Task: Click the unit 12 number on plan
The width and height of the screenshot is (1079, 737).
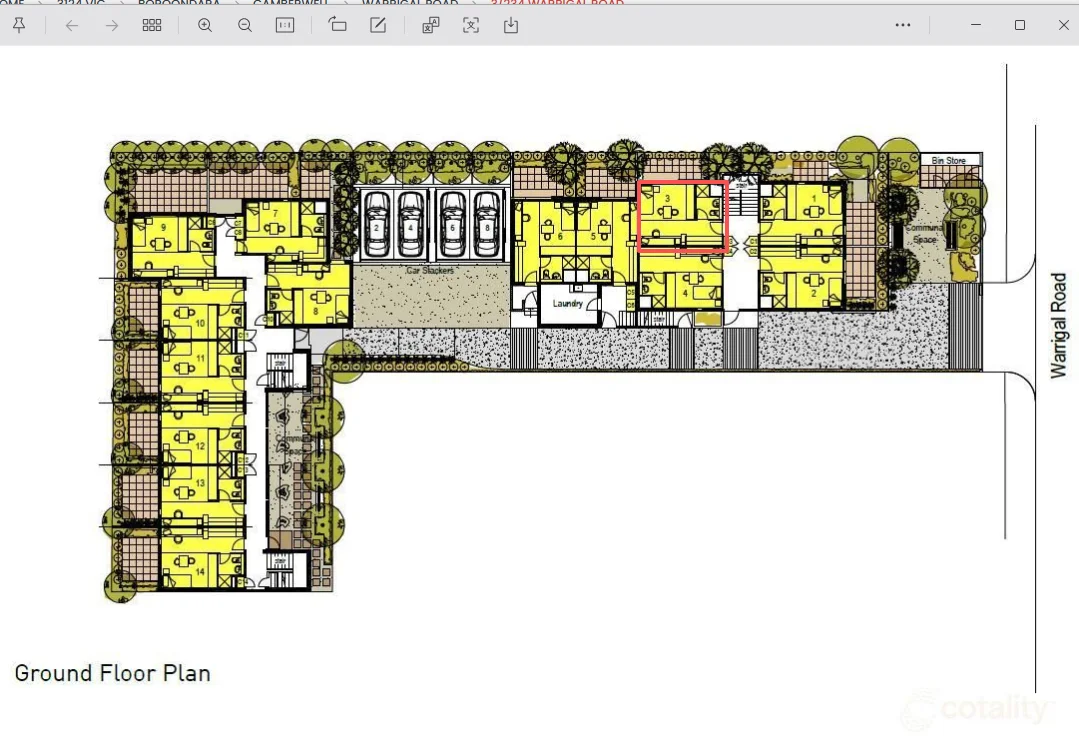Action: (200, 446)
